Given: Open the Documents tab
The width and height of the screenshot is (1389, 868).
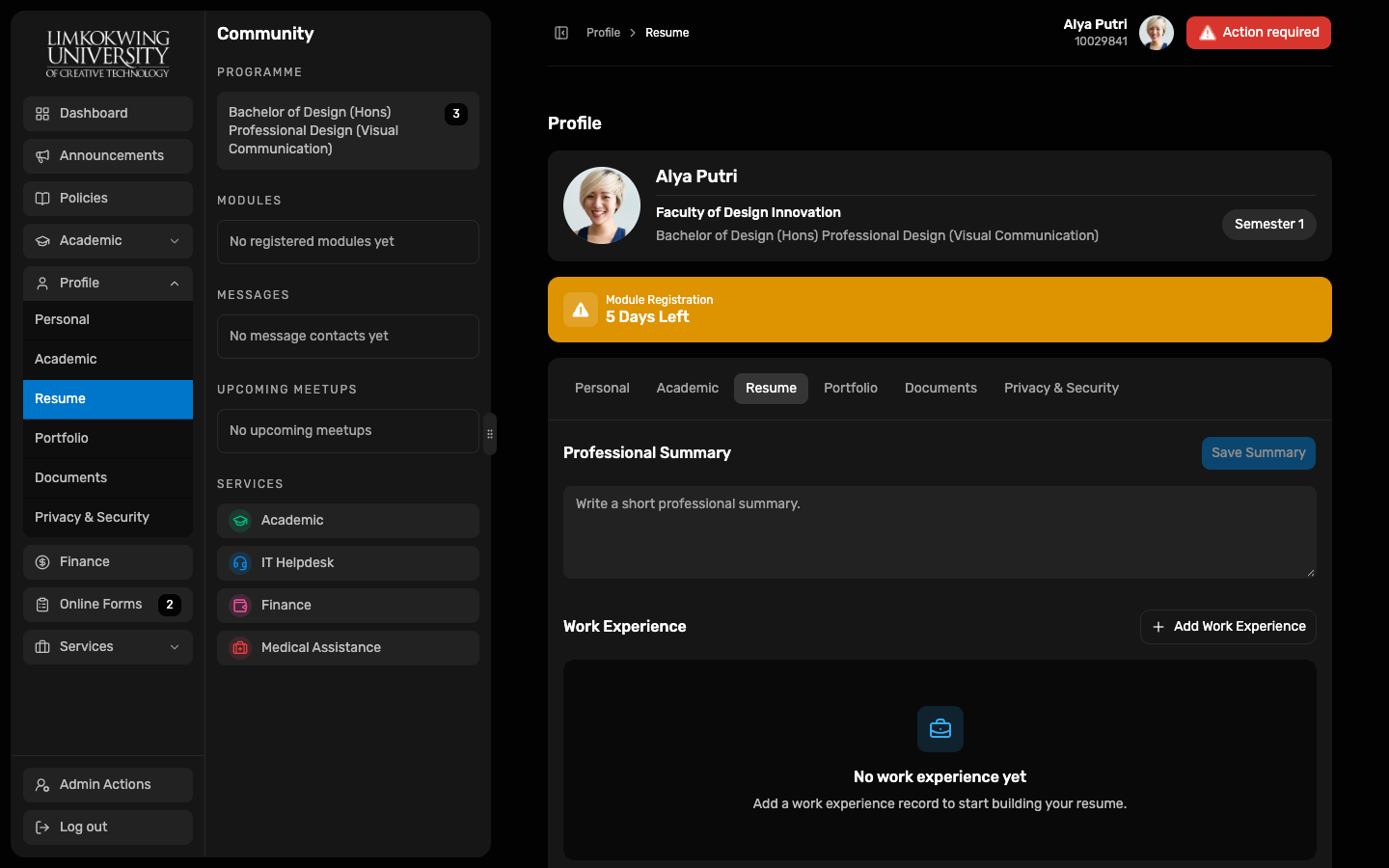Looking at the screenshot, I should pos(940,389).
